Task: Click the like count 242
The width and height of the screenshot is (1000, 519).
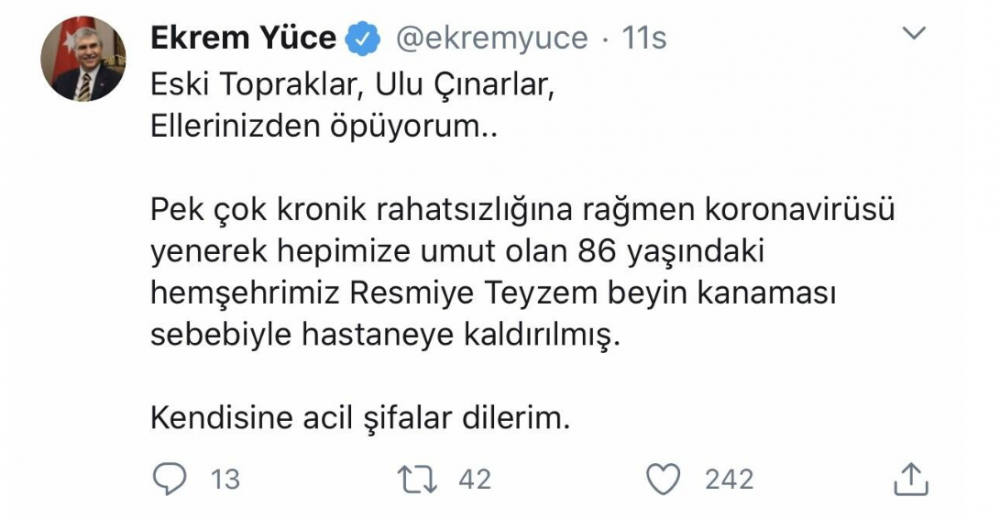Action: coord(729,480)
